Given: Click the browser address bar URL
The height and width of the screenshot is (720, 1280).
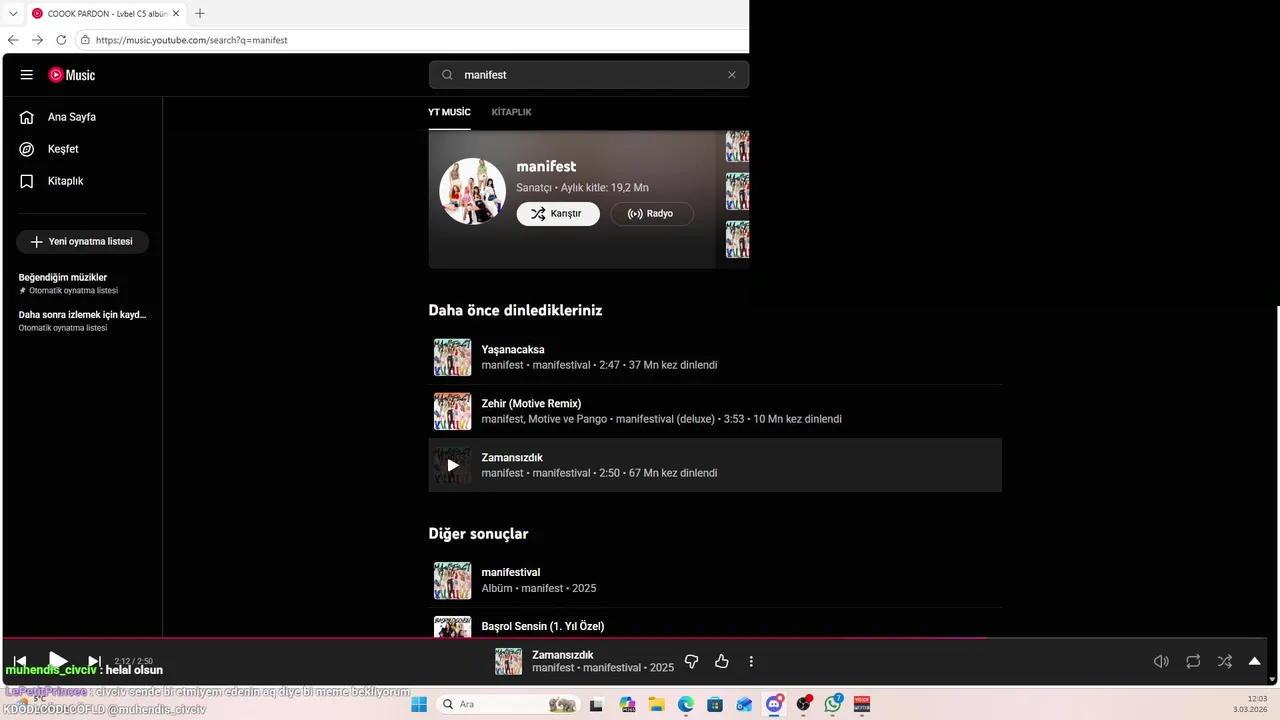Looking at the screenshot, I should (191, 40).
